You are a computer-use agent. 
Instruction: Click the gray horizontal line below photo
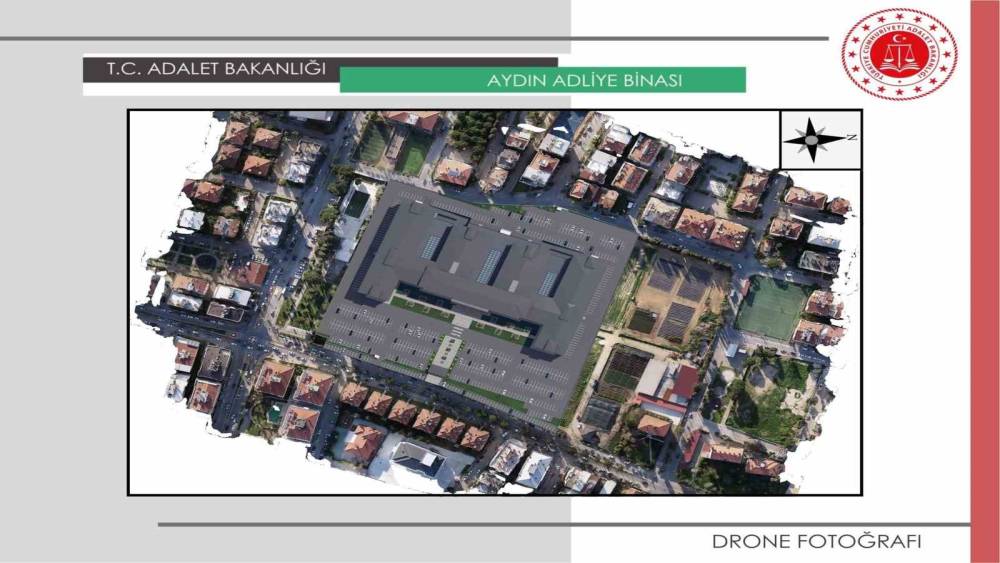(560, 524)
